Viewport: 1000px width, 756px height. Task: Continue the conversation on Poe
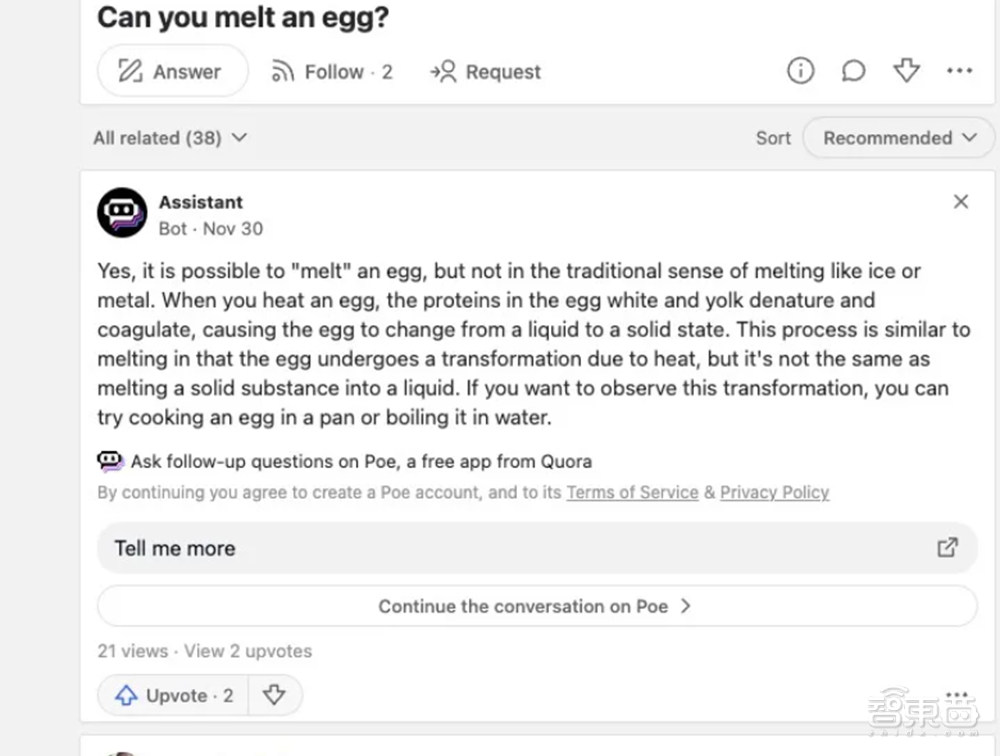pyautogui.click(x=536, y=606)
